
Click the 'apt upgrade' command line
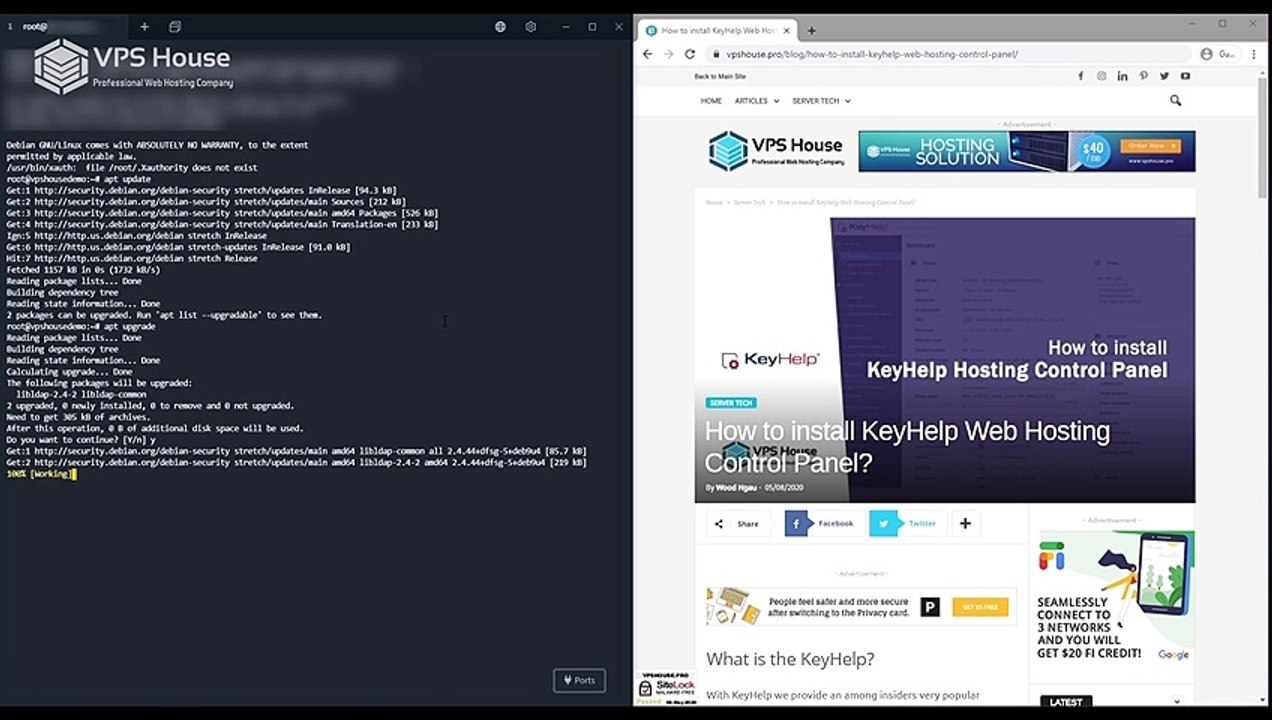click(x=81, y=327)
